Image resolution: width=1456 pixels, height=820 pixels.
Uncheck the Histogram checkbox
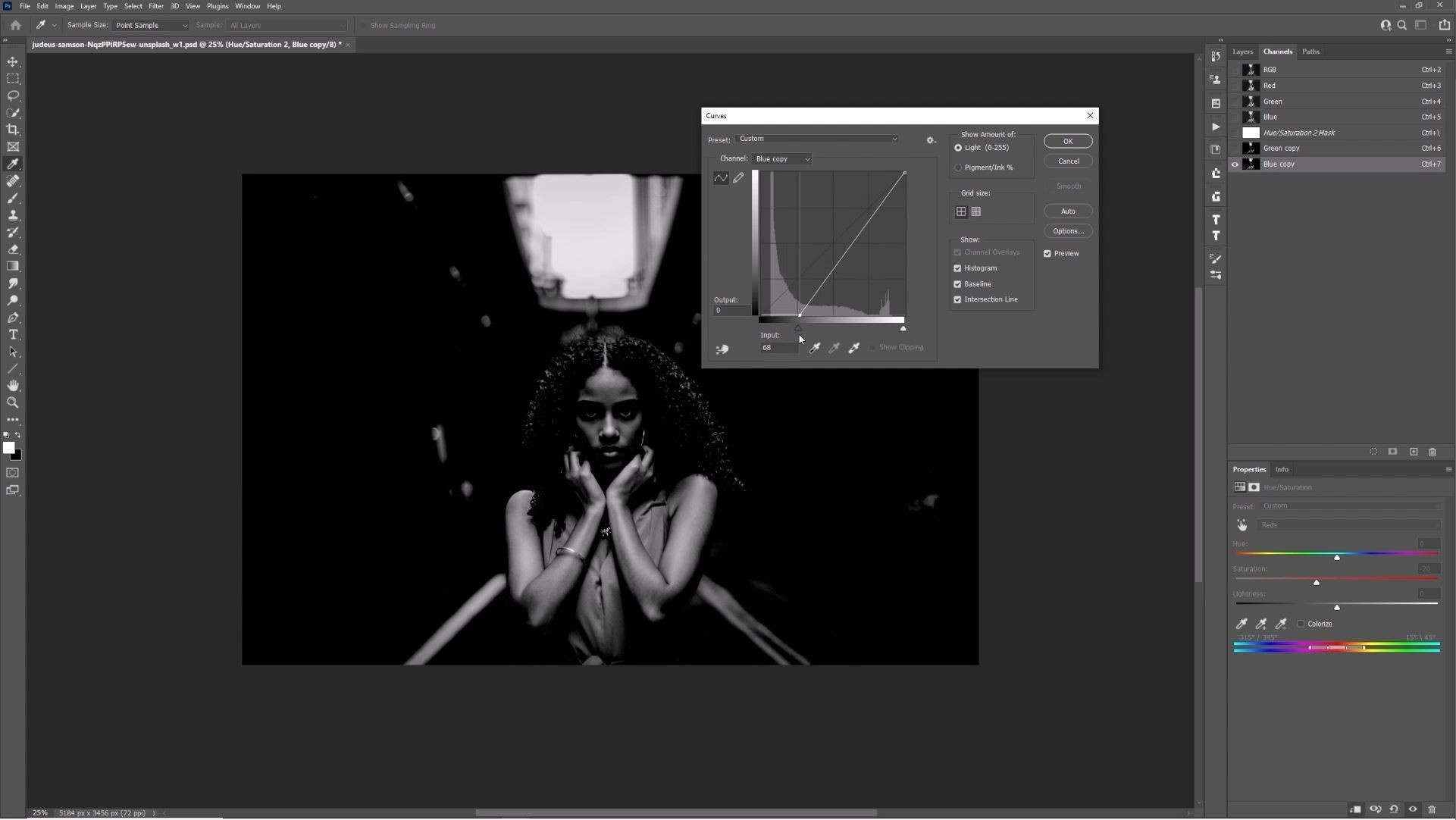[957, 268]
